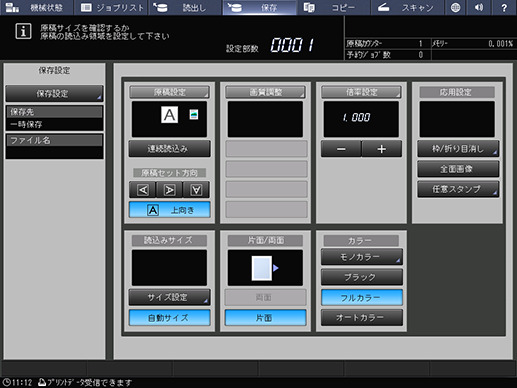Click the 応用設定 panel header
Screen dimensions: 517x388
pyautogui.click(x=457, y=92)
